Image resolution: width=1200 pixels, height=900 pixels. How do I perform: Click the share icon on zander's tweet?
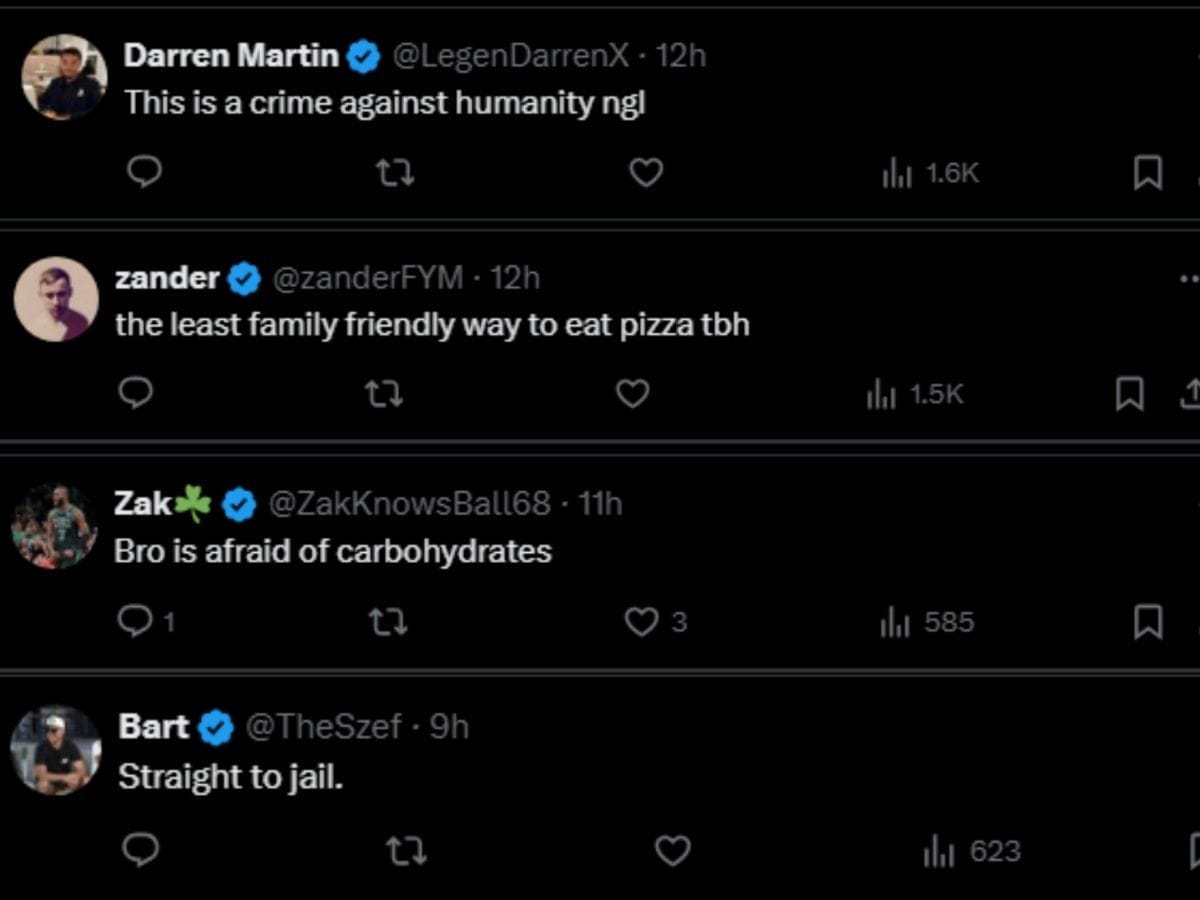coord(1192,394)
